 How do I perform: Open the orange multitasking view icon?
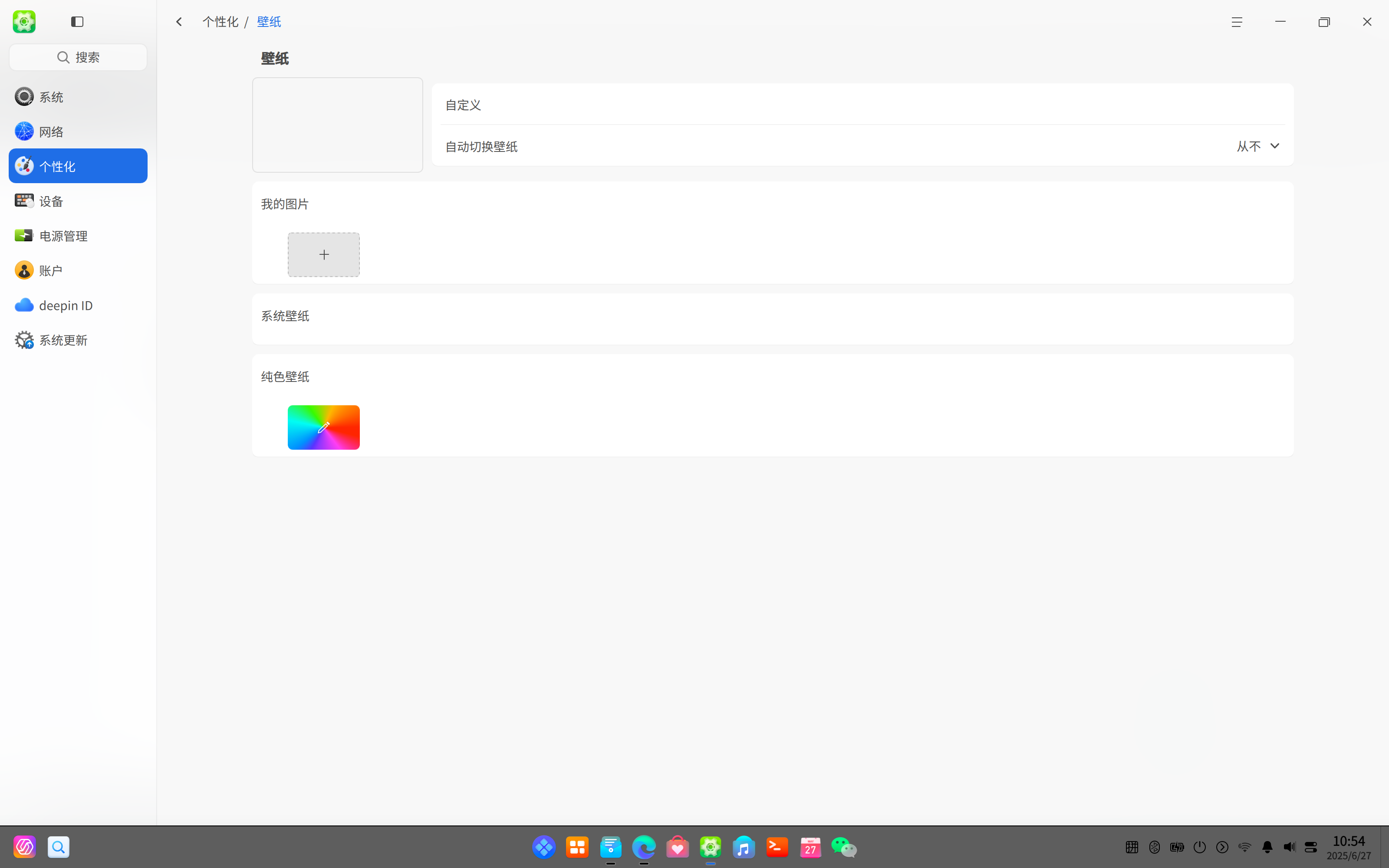[577, 847]
